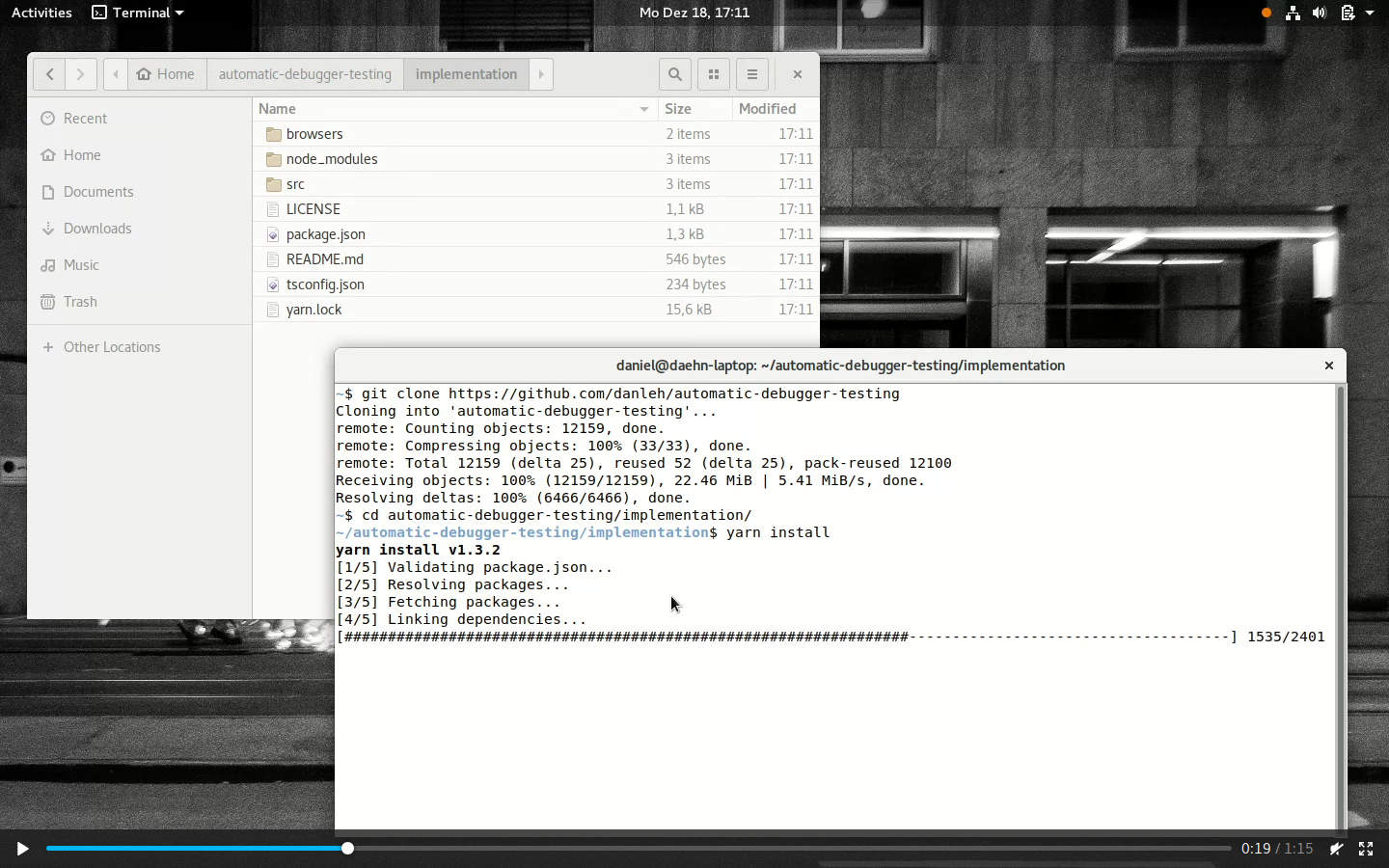Seek using the video progress slider

(639, 849)
